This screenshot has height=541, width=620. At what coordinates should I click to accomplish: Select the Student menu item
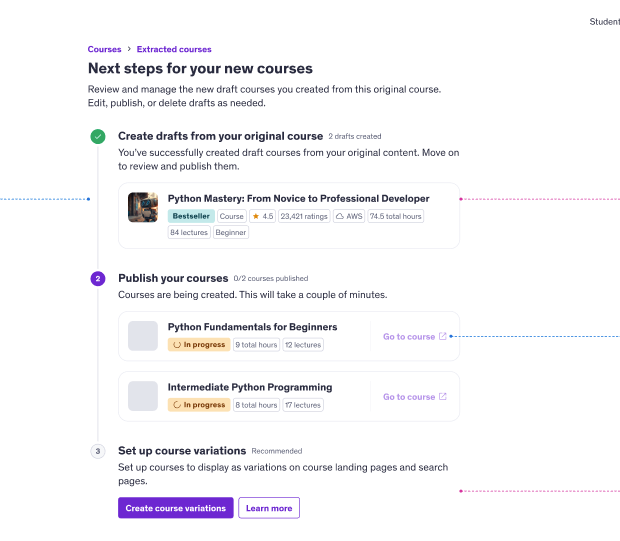pos(604,21)
